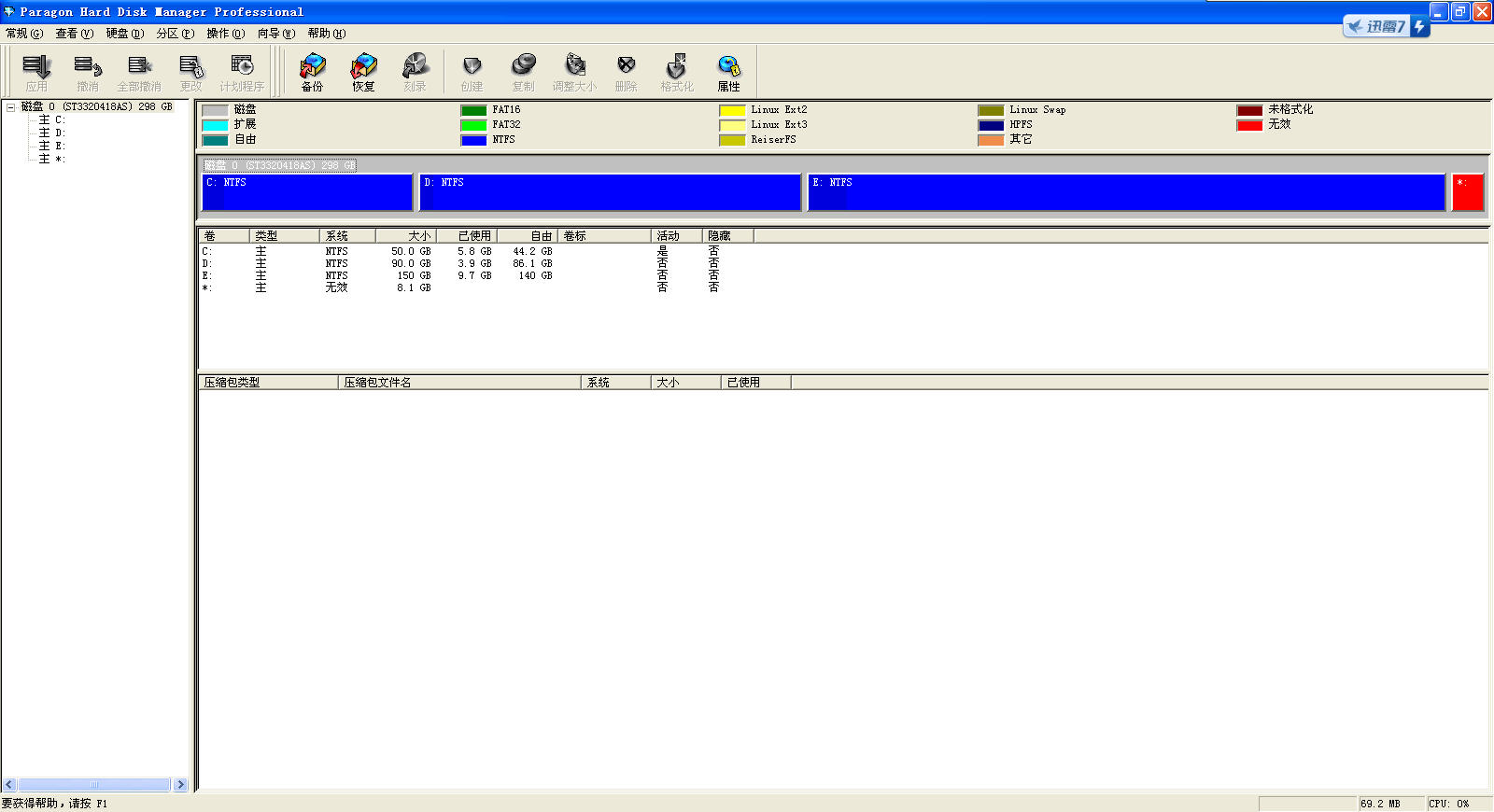Click the 应用 (Apply) toolbar icon
The height and width of the screenshot is (812, 1494).
[36, 71]
